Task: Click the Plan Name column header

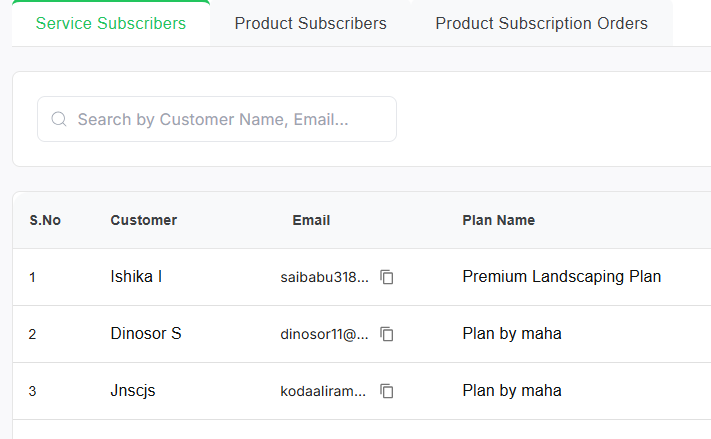Action: tap(498, 220)
